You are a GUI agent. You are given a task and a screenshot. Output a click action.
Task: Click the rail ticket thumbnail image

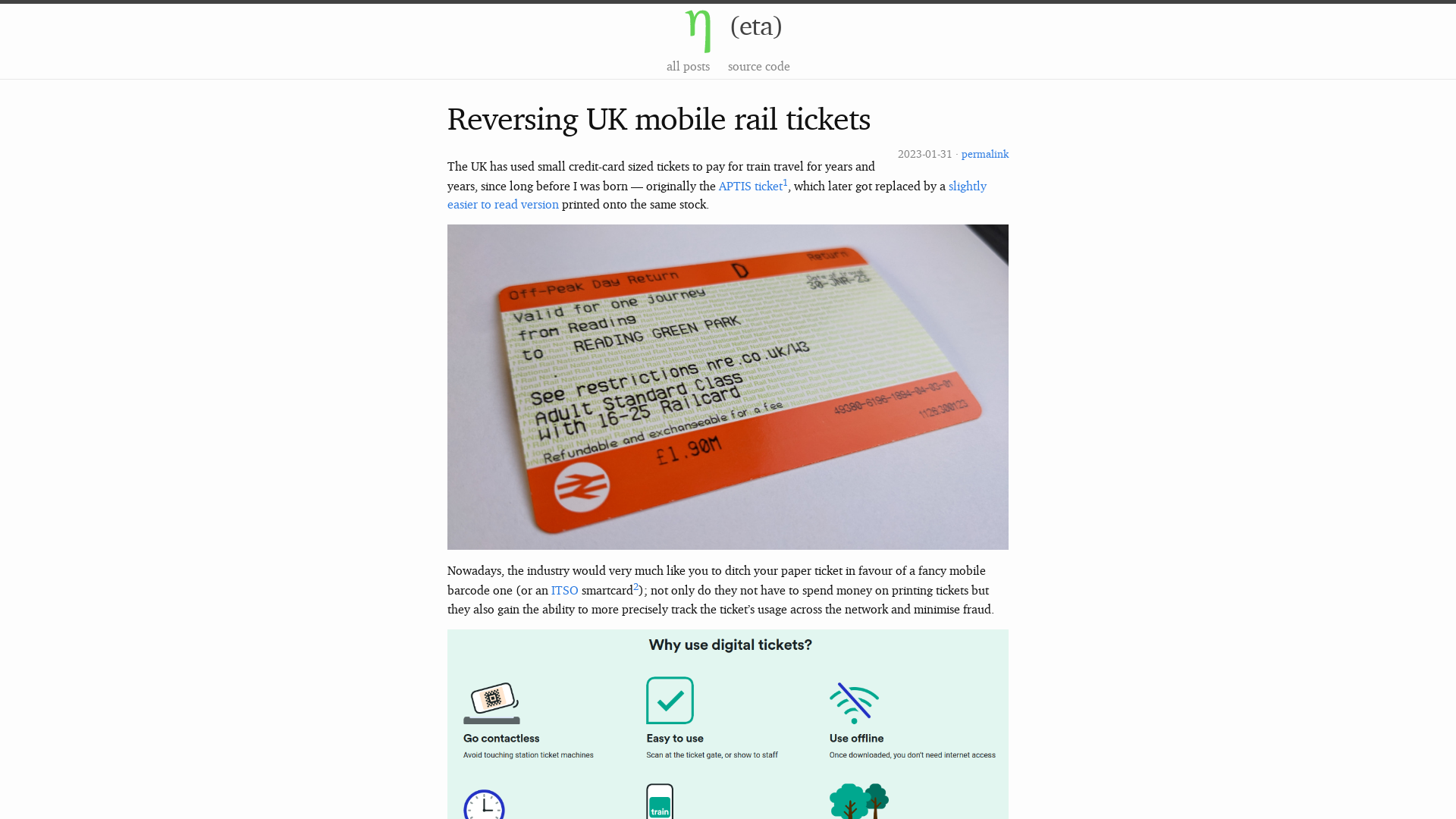point(728,387)
